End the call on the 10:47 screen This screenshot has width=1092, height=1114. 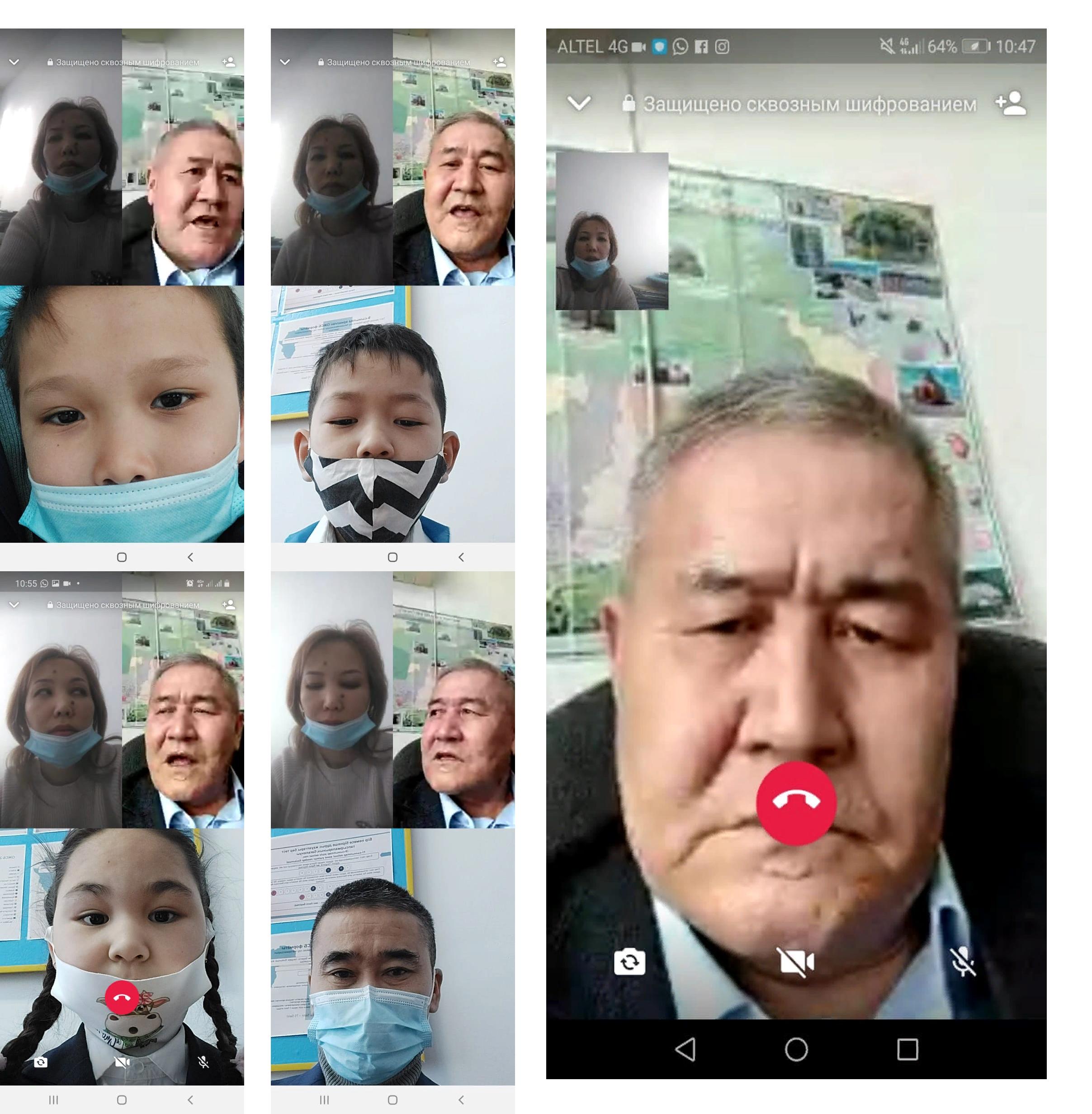[796, 803]
